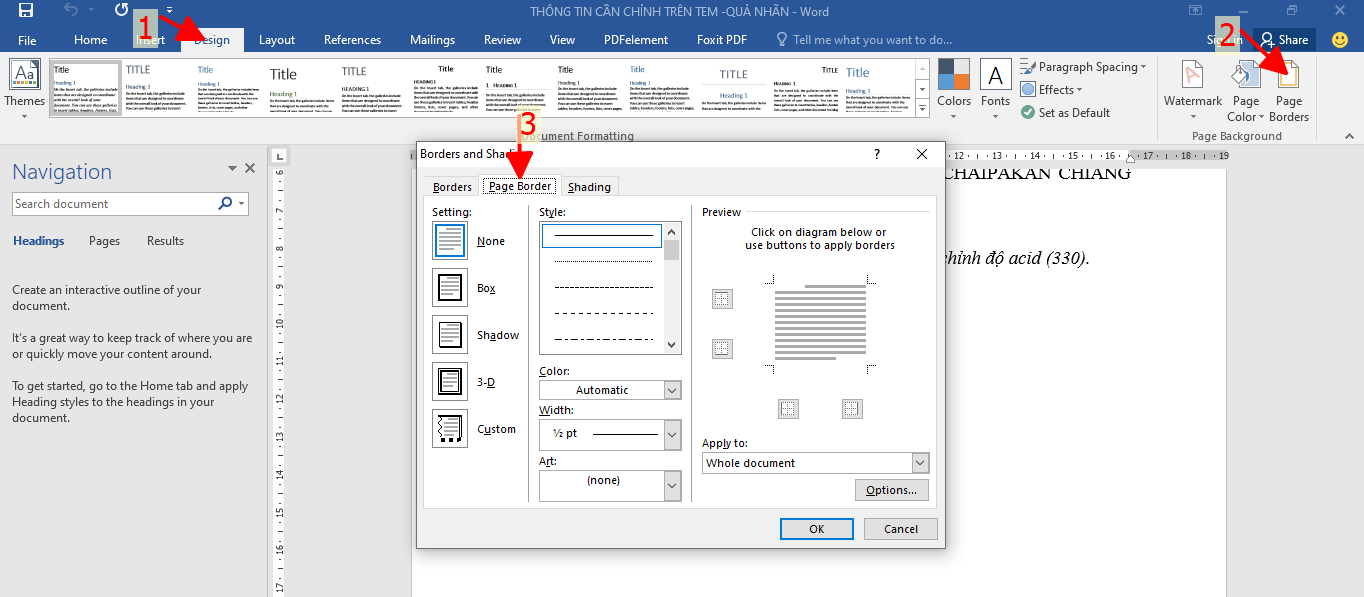The height and width of the screenshot is (597, 1364).
Task: Click the dialog Help question mark
Action: 877,154
